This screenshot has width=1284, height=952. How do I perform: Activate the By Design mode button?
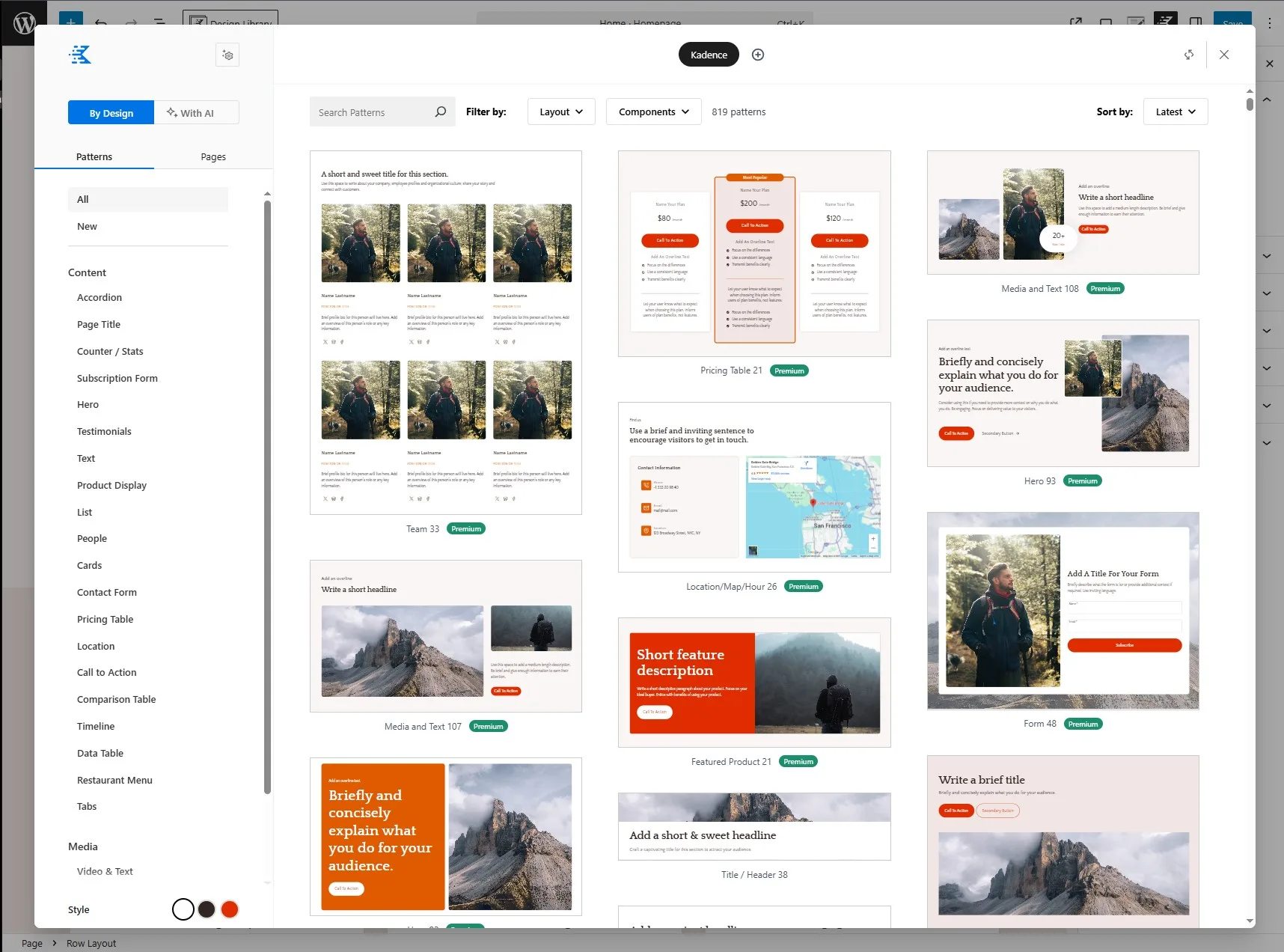click(x=111, y=112)
